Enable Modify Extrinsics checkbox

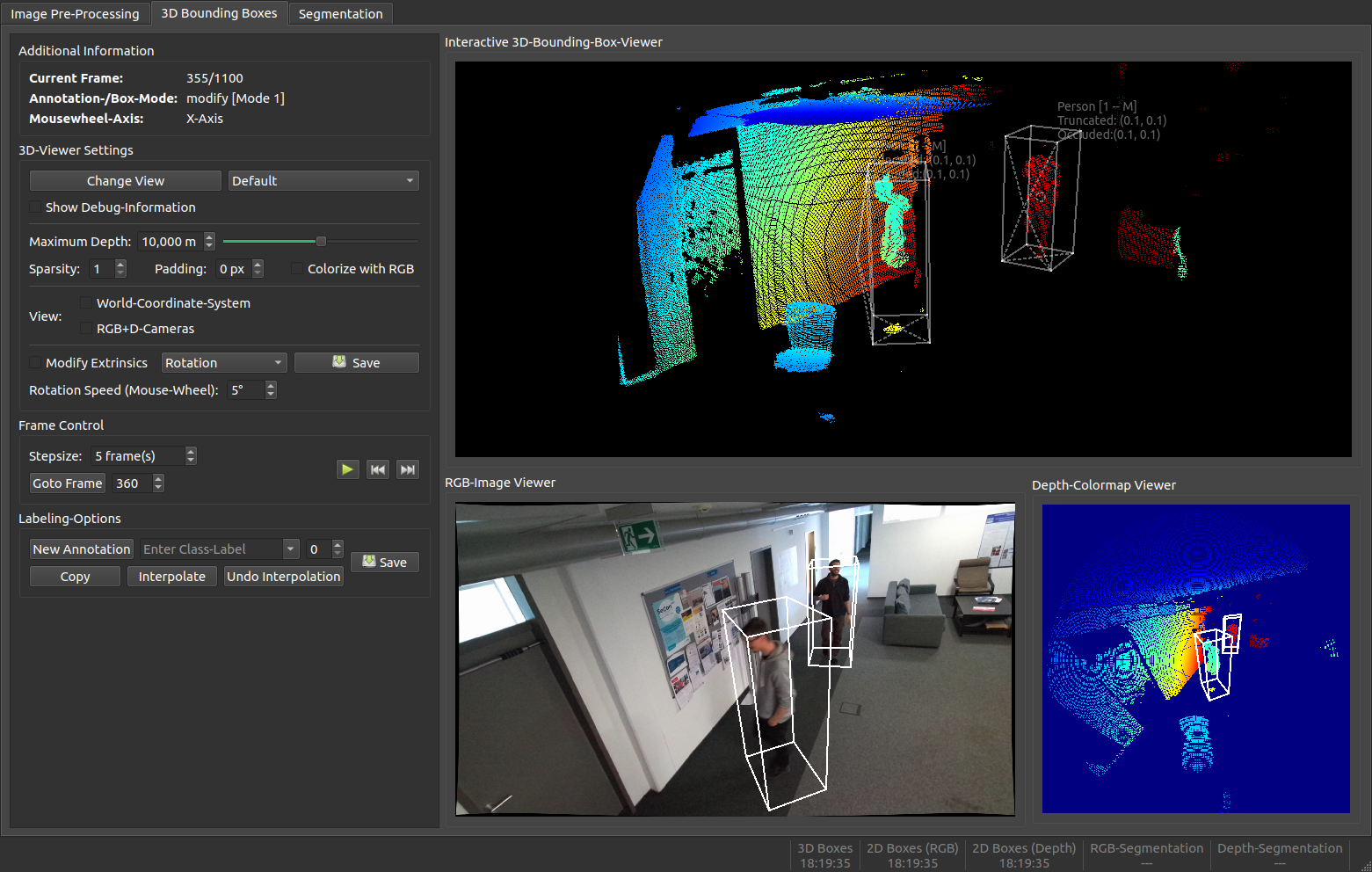pyautogui.click(x=35, y=363)
